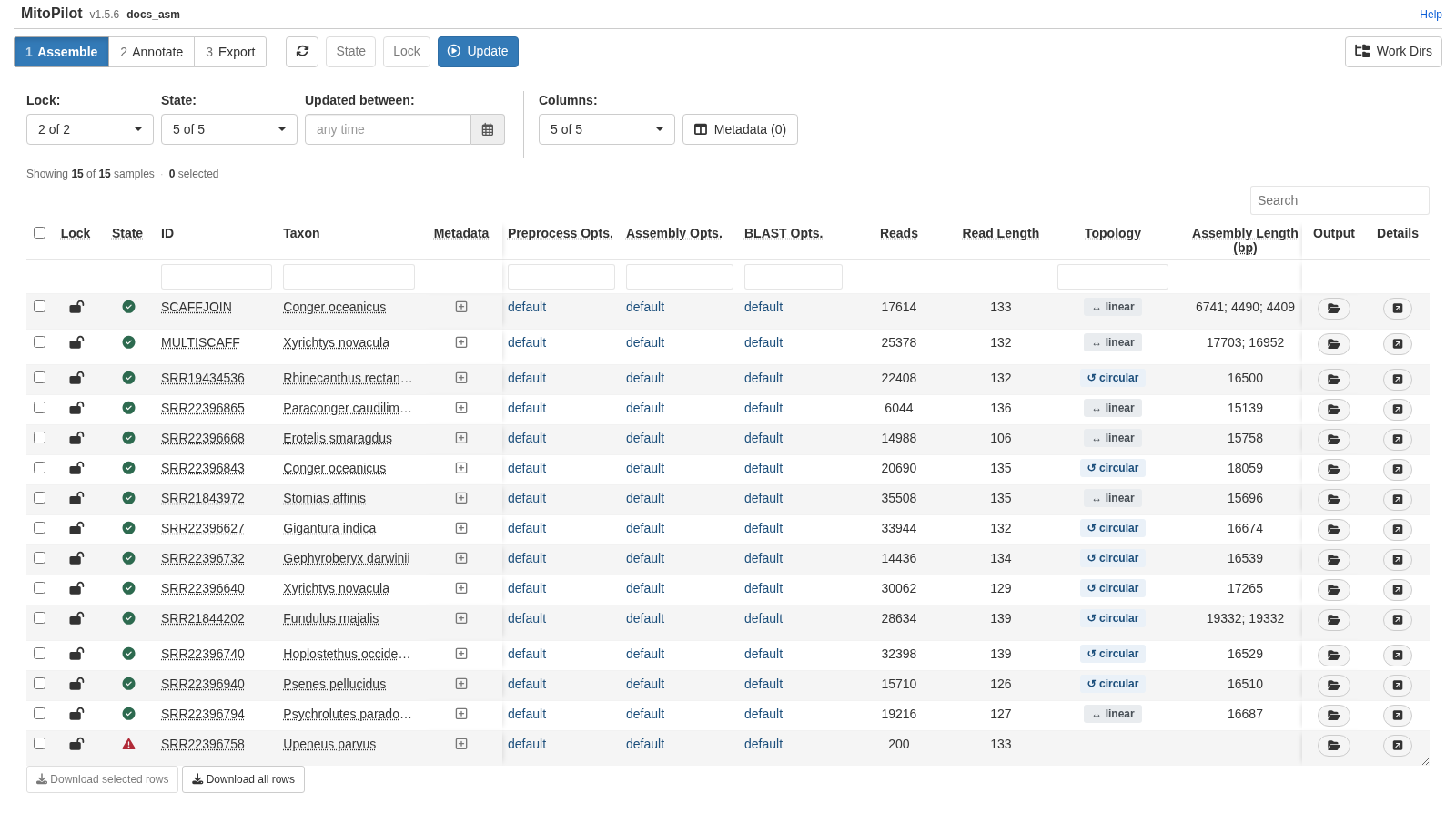Click the blue Update button
This screenshot has height=814, width=1456.
click(x=478, y=52)
